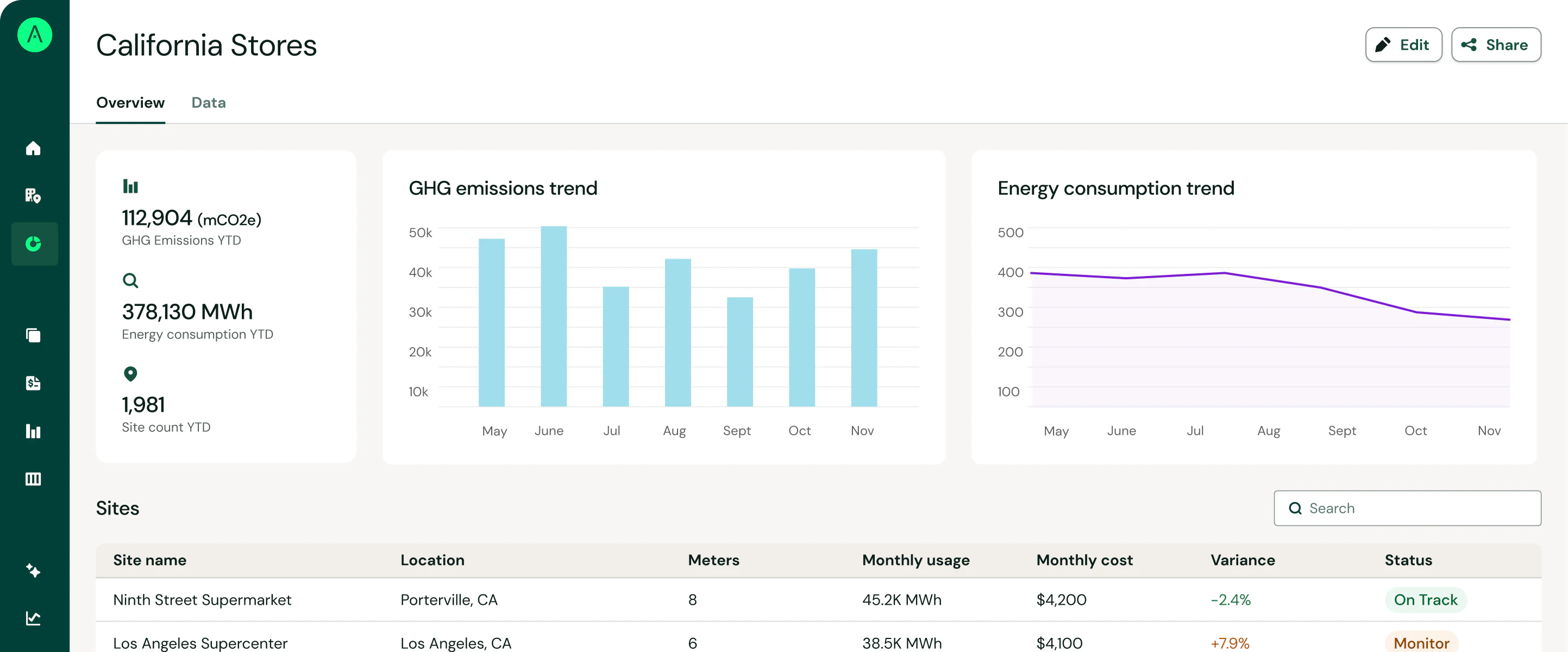Click the On Track status badge

pos(1426,600)
